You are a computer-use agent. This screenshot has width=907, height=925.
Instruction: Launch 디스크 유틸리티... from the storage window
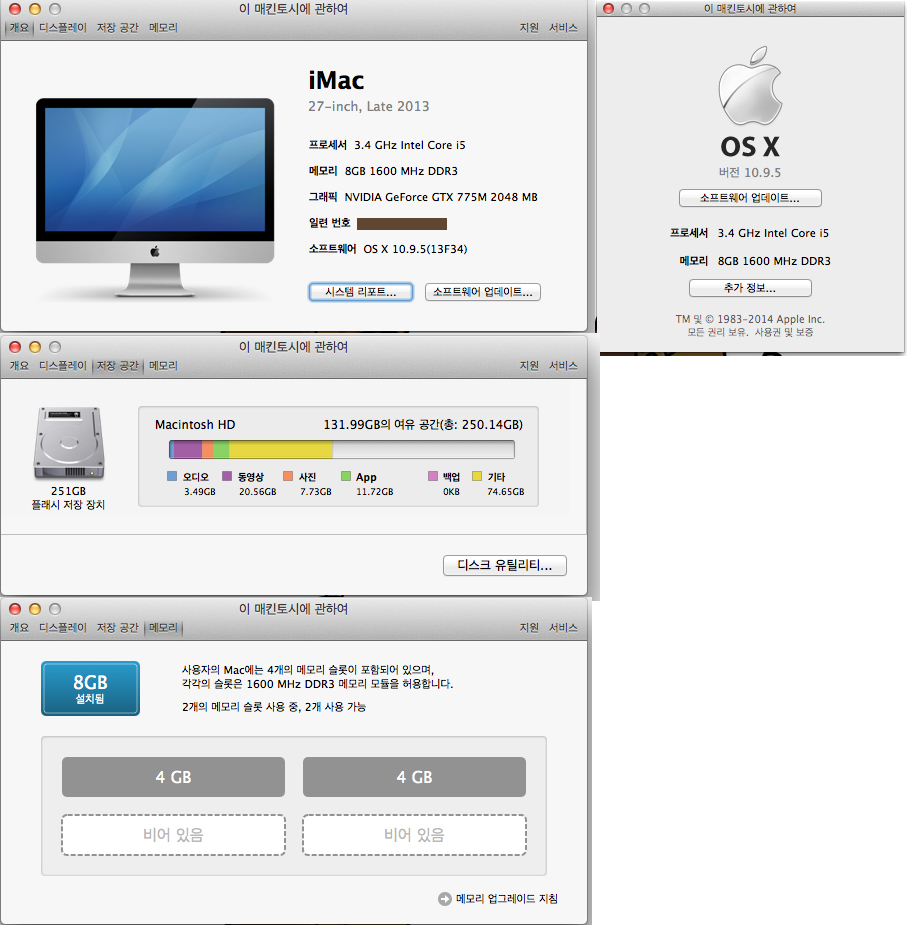click(x=504, y=566)
